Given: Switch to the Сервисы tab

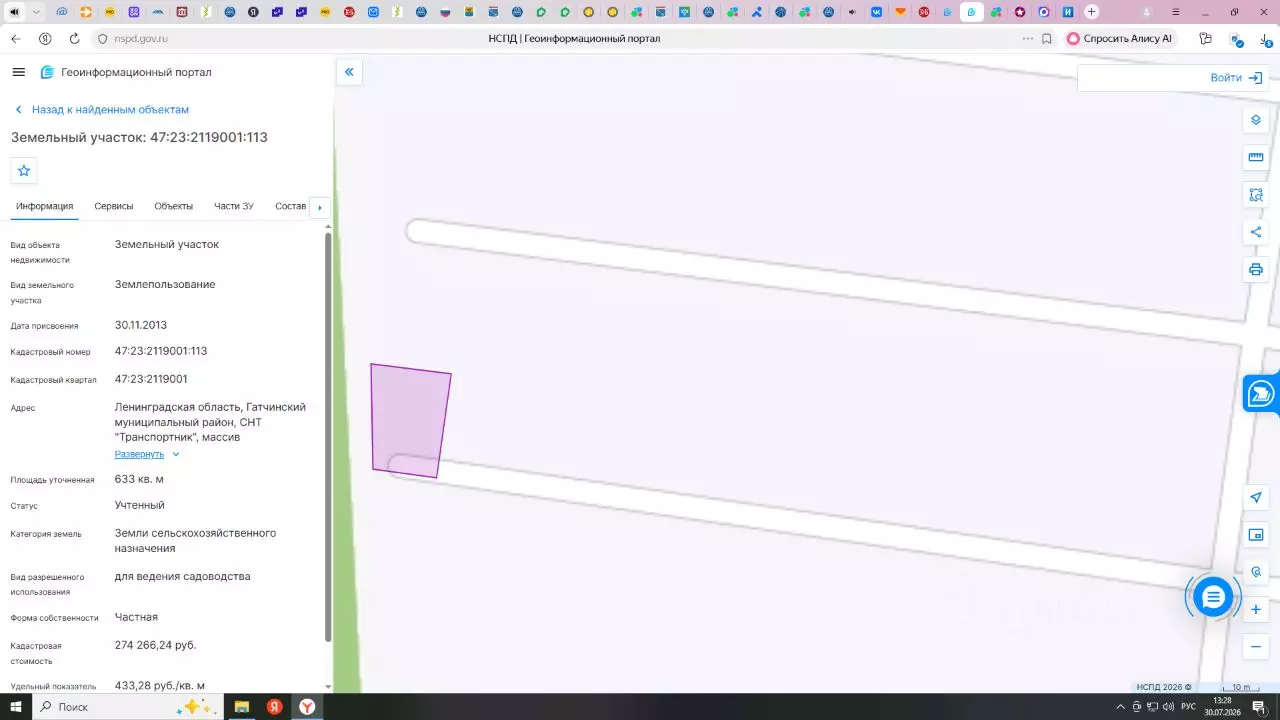Looking at the screenshot, I should point(114,206).
